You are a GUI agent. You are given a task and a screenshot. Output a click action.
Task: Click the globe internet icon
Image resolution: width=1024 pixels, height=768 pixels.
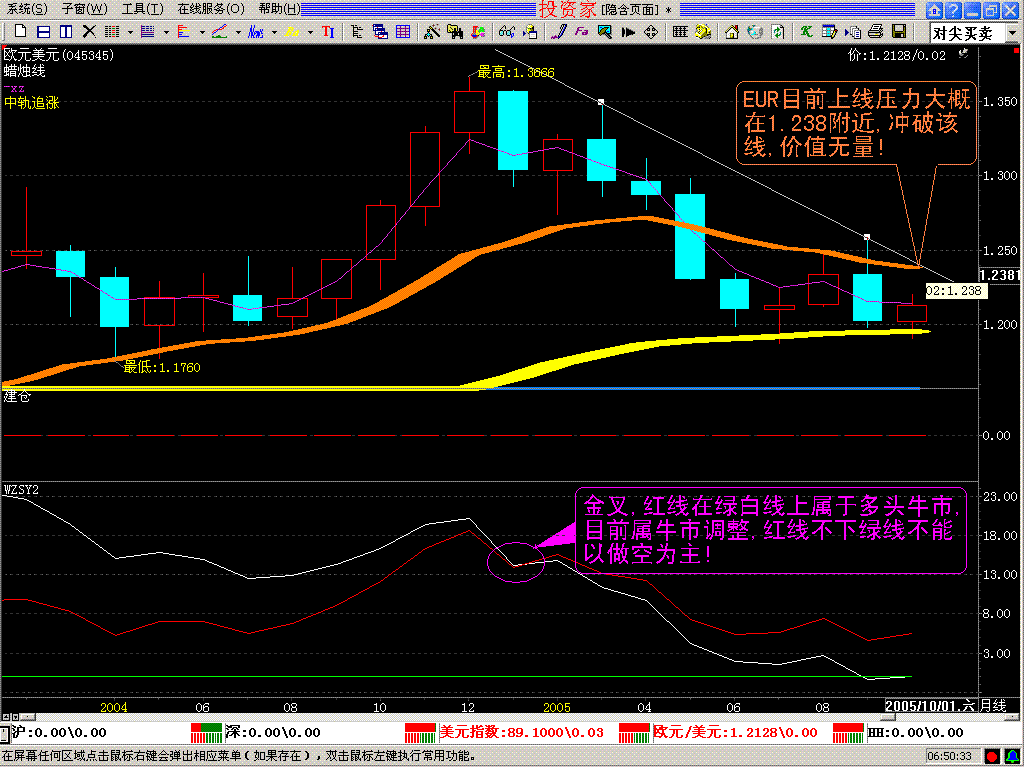pyautogui.click(x=755, y=31)
